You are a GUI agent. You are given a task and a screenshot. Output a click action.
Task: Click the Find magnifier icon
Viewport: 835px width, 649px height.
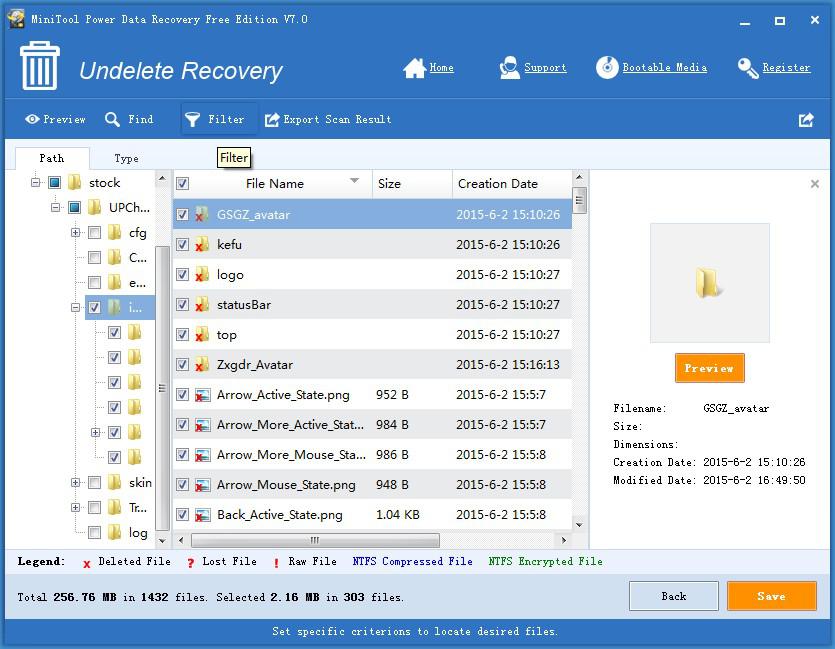(x=112, y=119)
